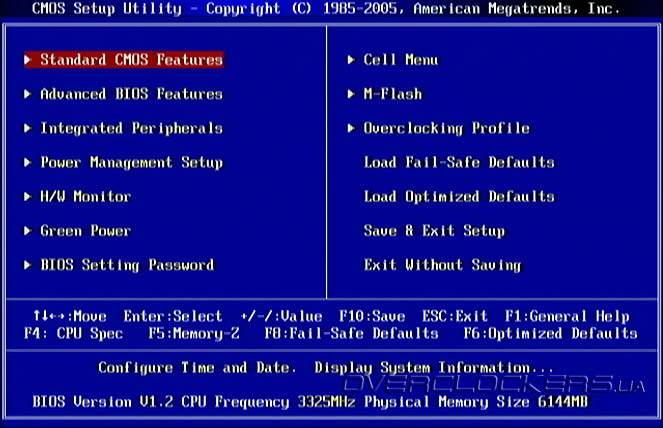Click arrow beside M-Flash
This screenshot has height=428, width=663.
click(351, 94)
